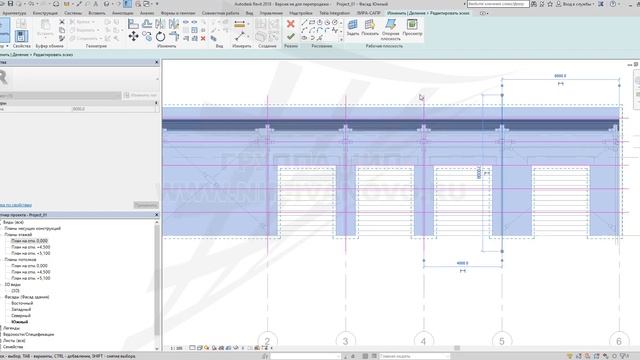The height and width of the screenshot is (360, 640).
Task: Open the Северный elevation view
Action: (x=21, y=316)
